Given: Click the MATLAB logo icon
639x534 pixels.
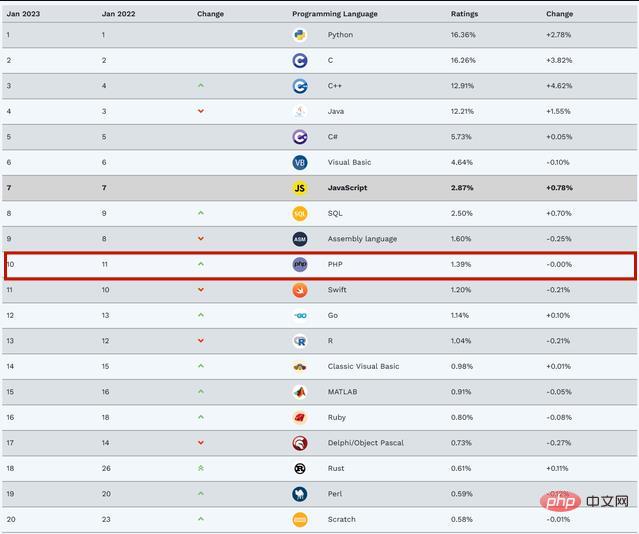Looking at the screenshot, I should tap(300, 392).
